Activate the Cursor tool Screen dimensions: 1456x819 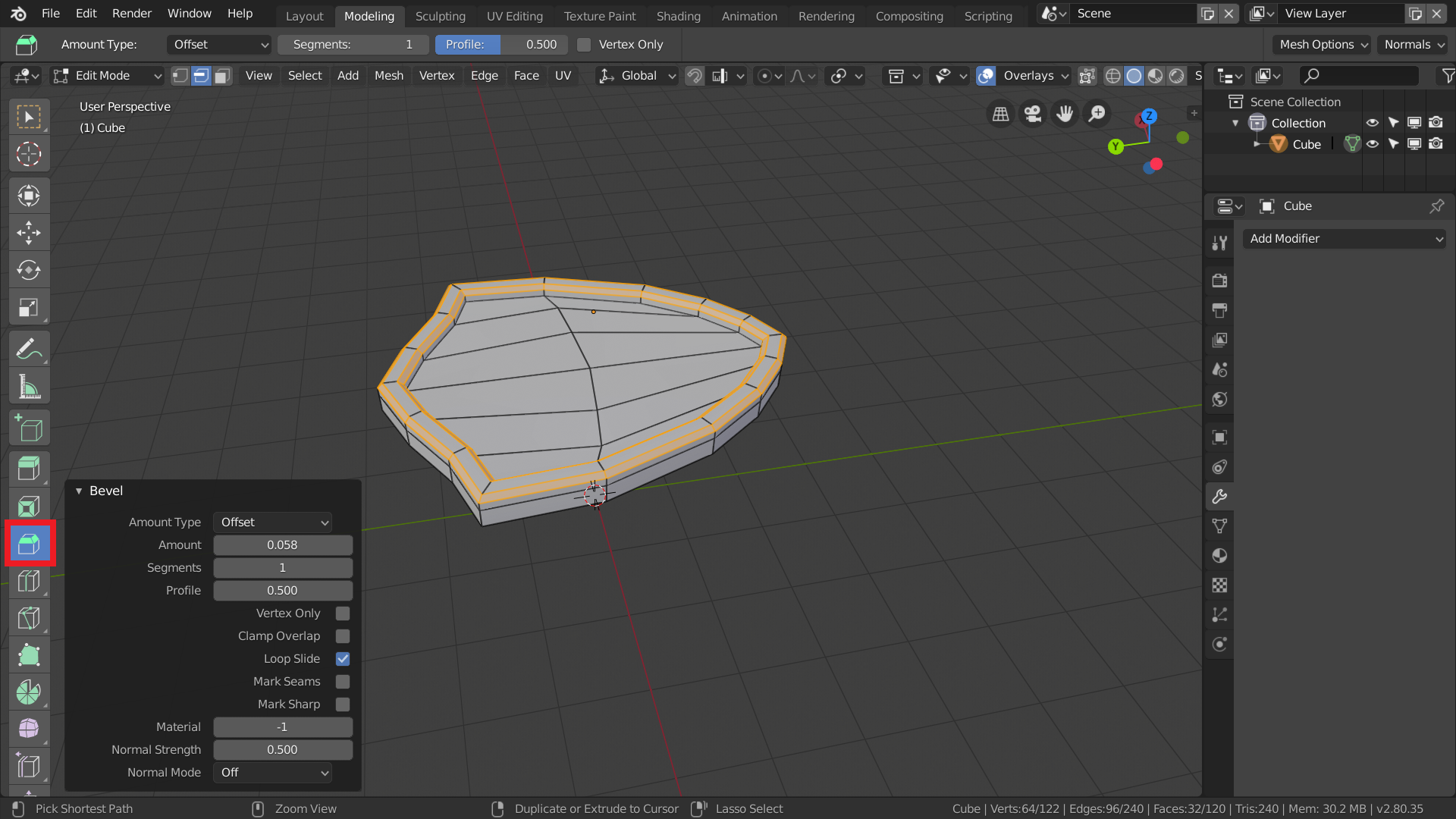coord(29,154)
